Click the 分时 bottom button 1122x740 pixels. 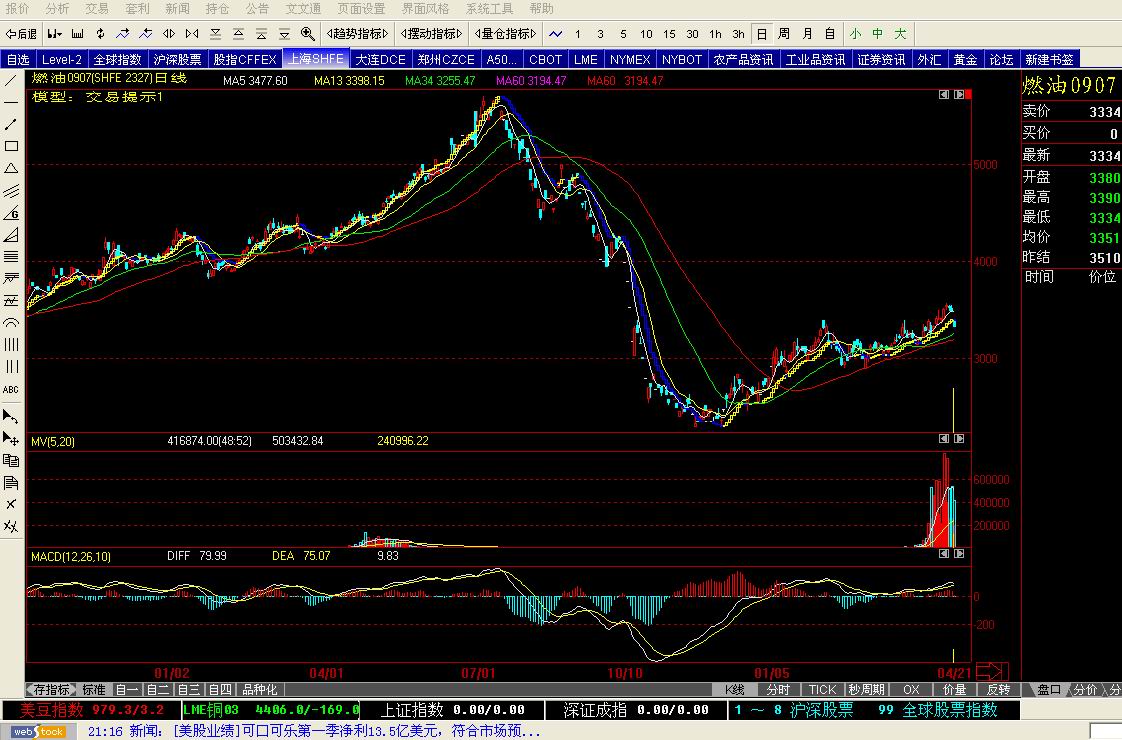(778, 689)
